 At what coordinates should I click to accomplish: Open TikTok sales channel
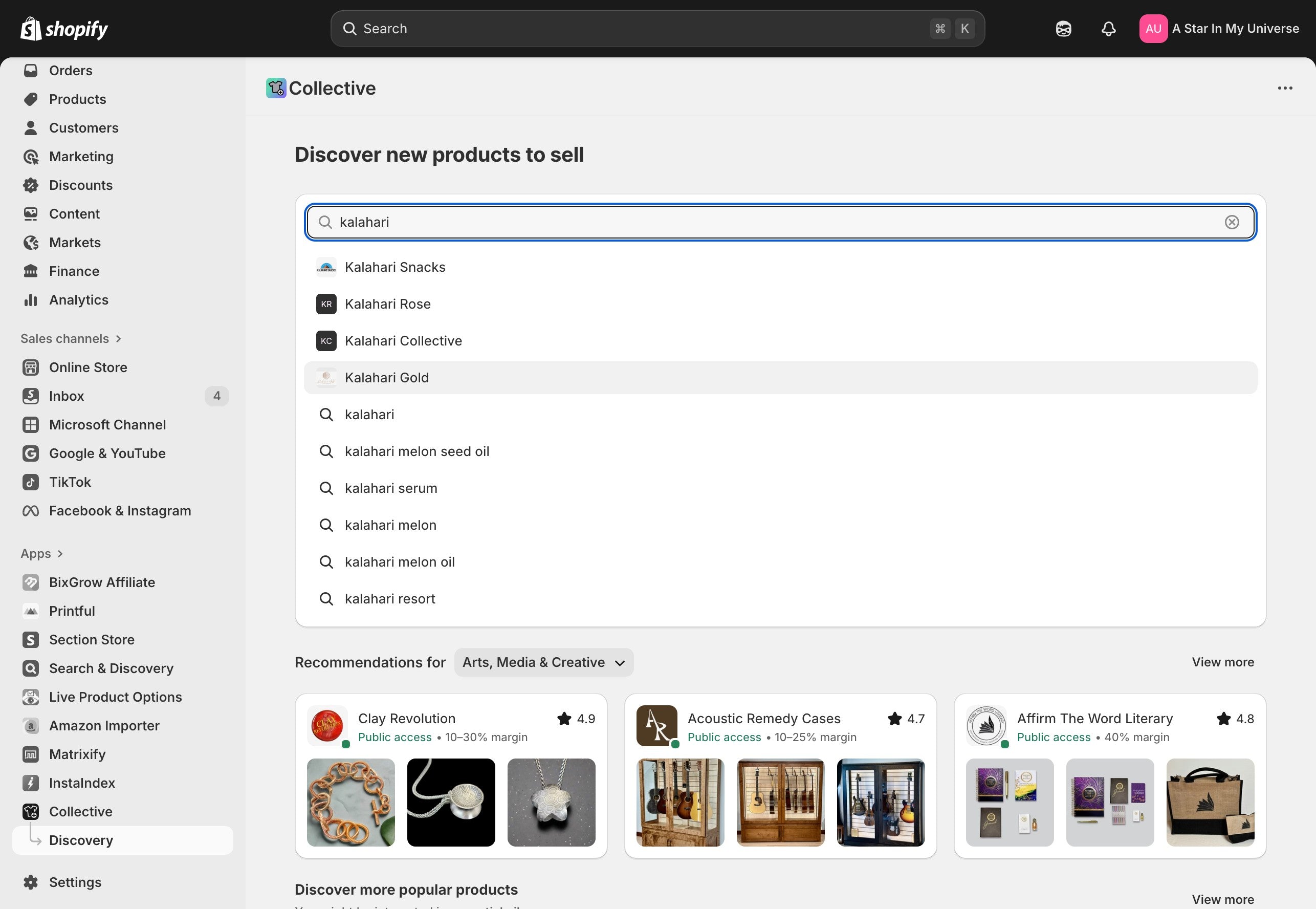pyautogui.click(x=70, y=482)
